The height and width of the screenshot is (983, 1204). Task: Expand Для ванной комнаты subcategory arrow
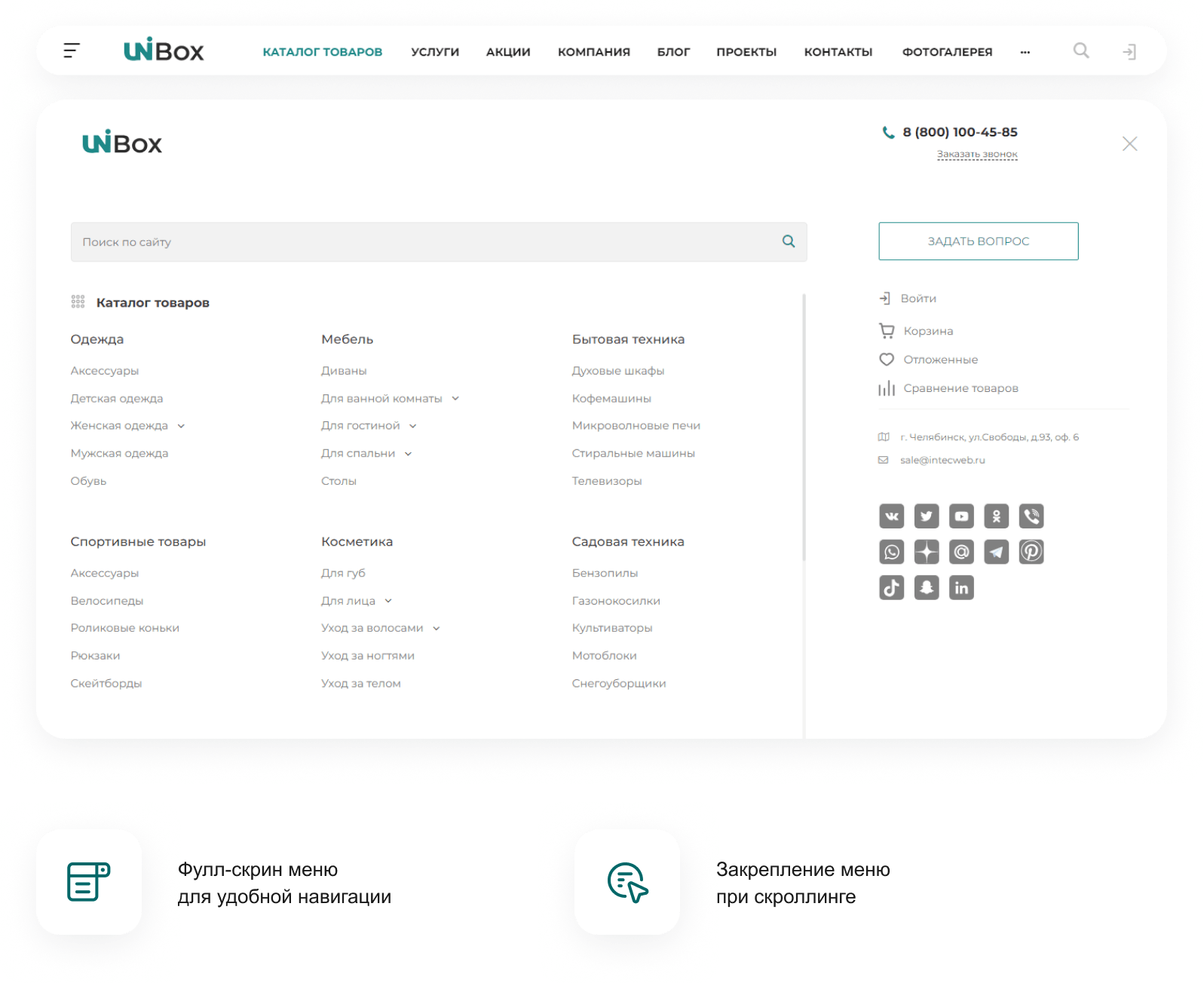[x=455, y=399]
